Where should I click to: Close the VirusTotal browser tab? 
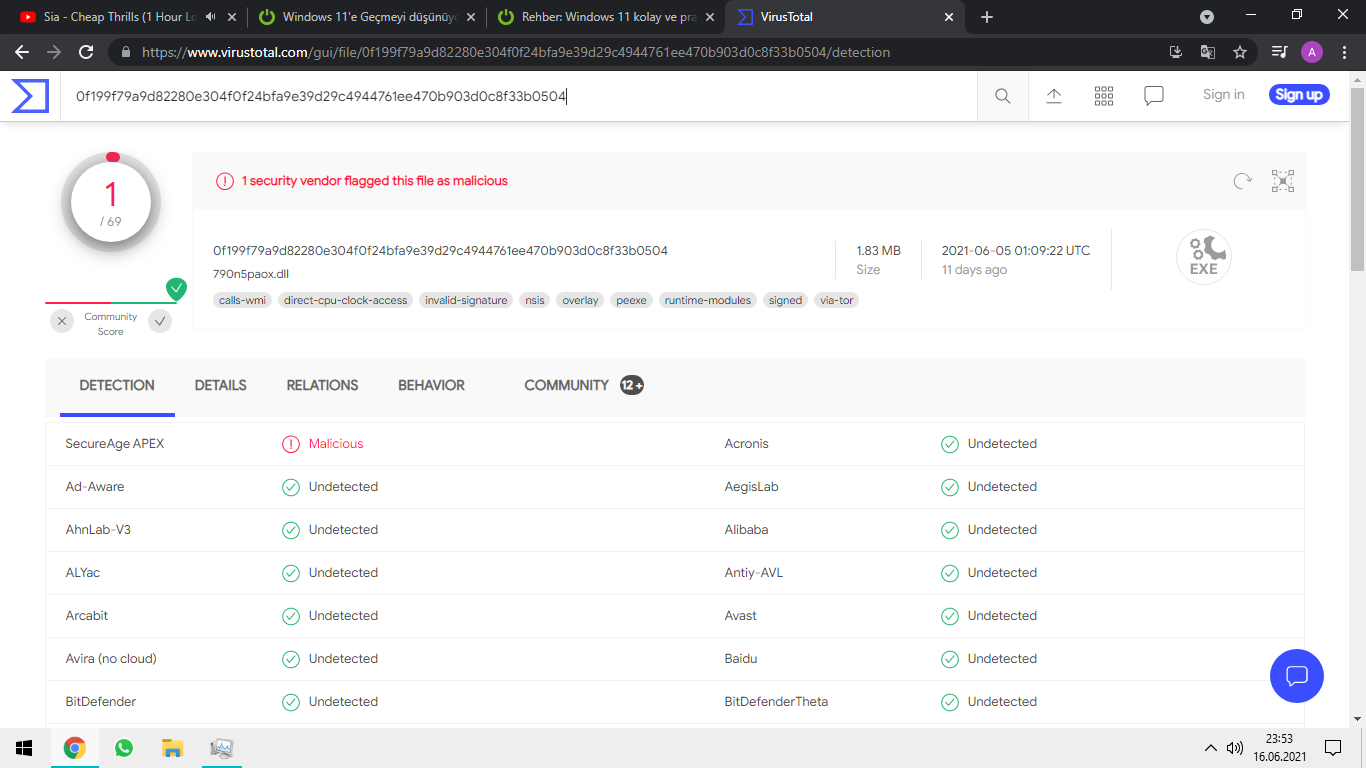click(948, 17)
